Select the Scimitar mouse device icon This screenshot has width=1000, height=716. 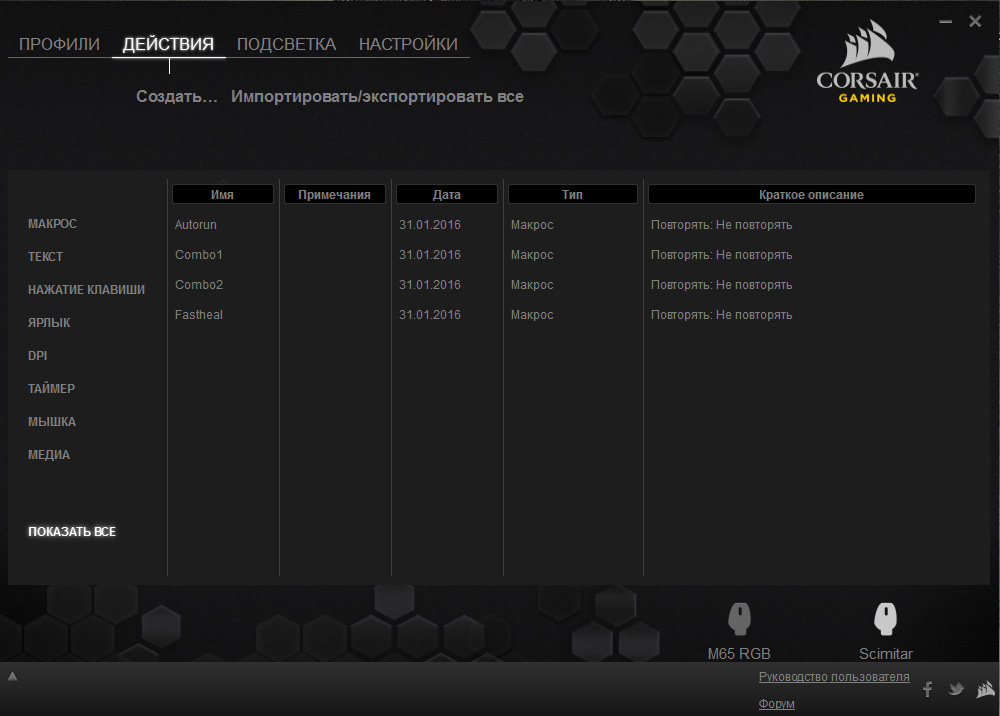point(885,619)
